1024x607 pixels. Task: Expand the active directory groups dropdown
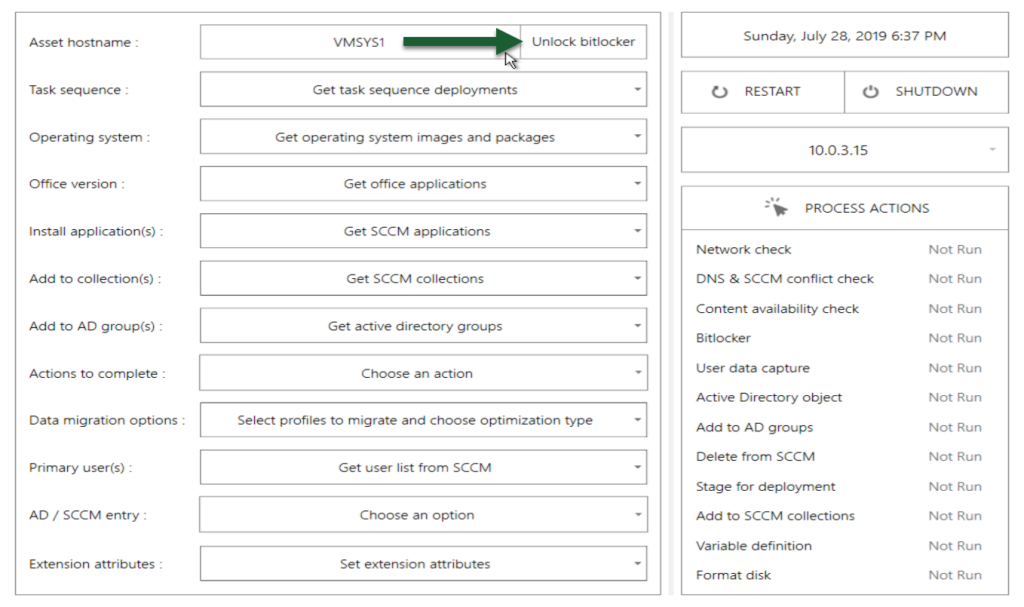point(423,326)
